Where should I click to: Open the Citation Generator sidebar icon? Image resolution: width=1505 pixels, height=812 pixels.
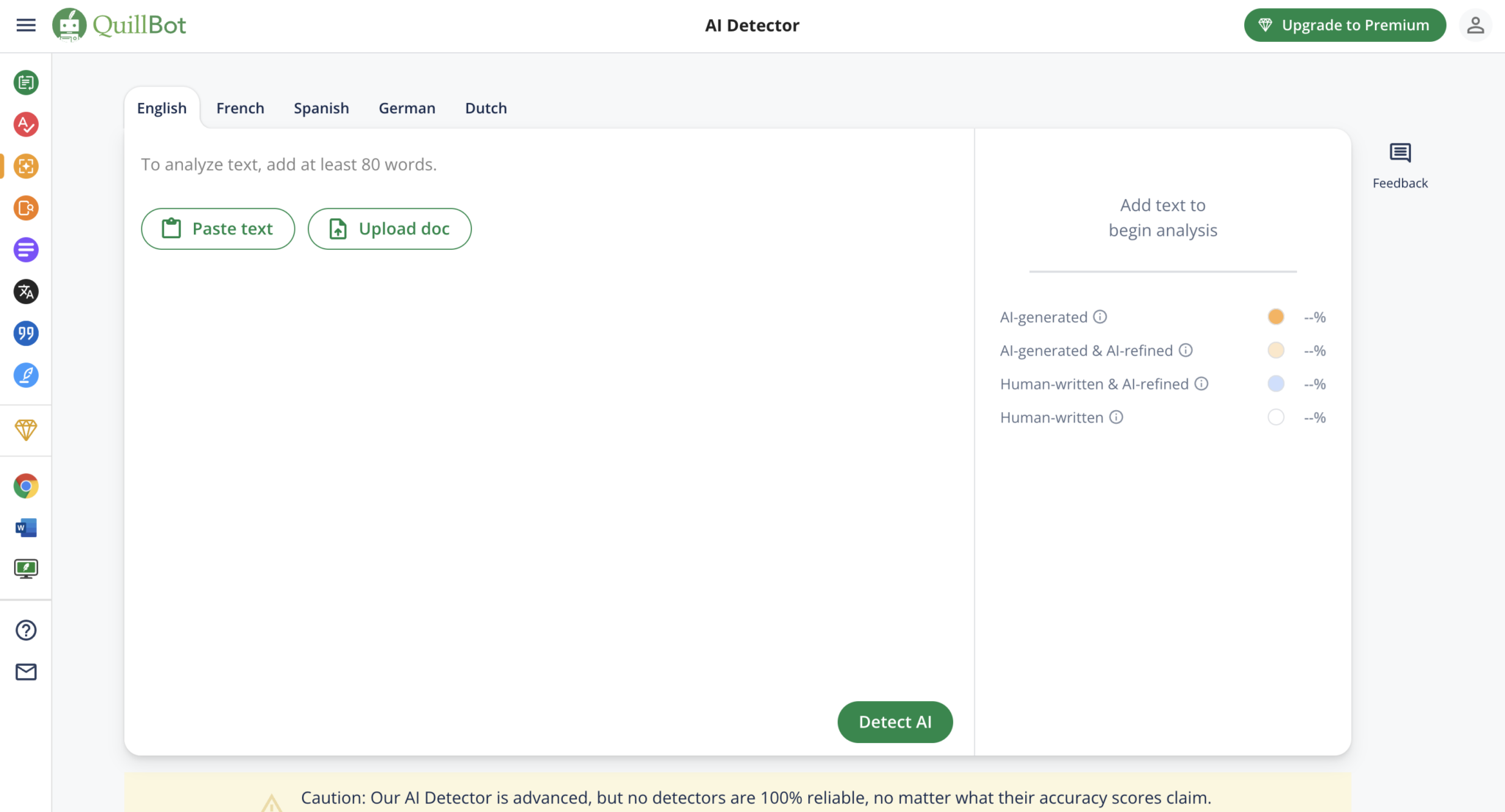click(x=26, y=334)
